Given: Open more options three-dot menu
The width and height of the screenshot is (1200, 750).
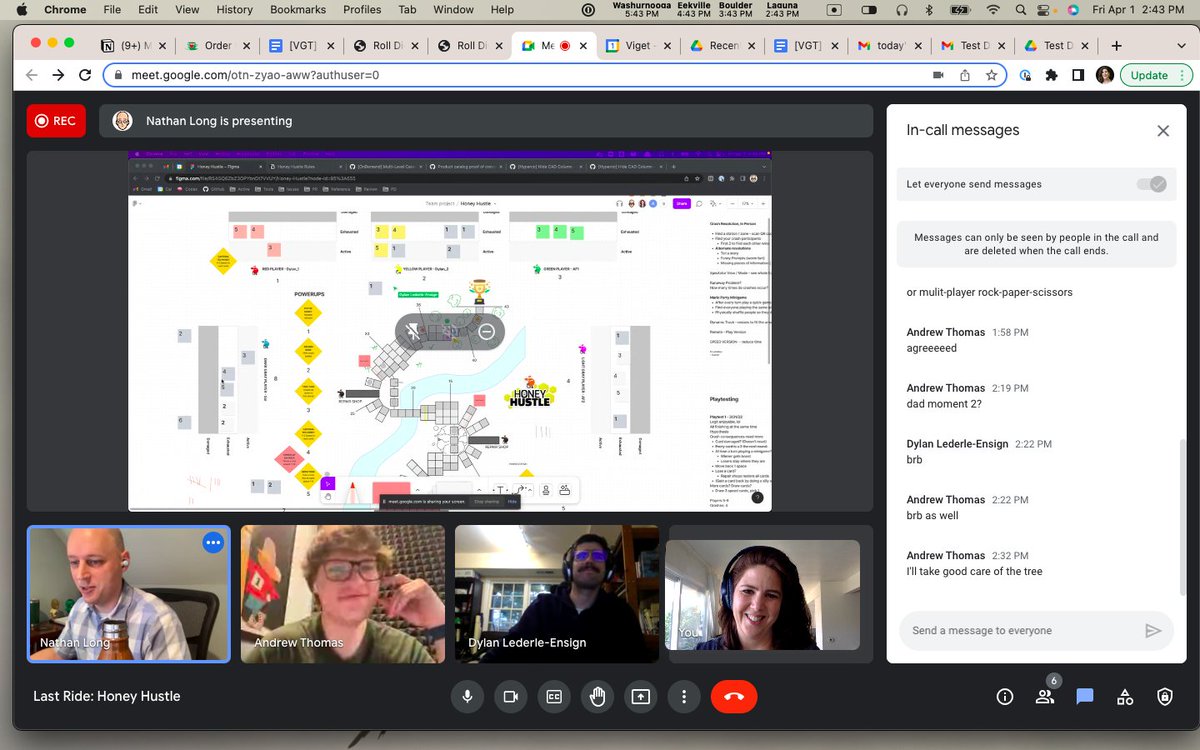Looking at the screenshot, I should coord(684,696).
